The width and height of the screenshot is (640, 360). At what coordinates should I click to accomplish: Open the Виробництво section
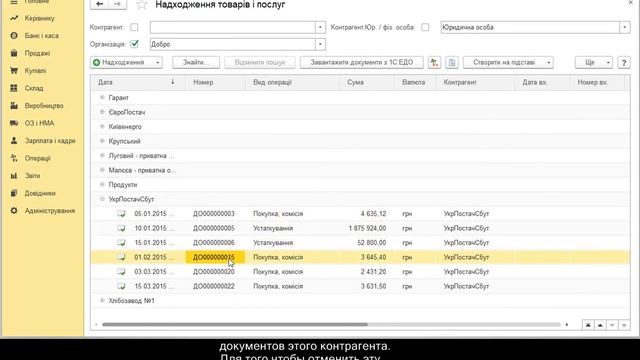click(44, 106)
